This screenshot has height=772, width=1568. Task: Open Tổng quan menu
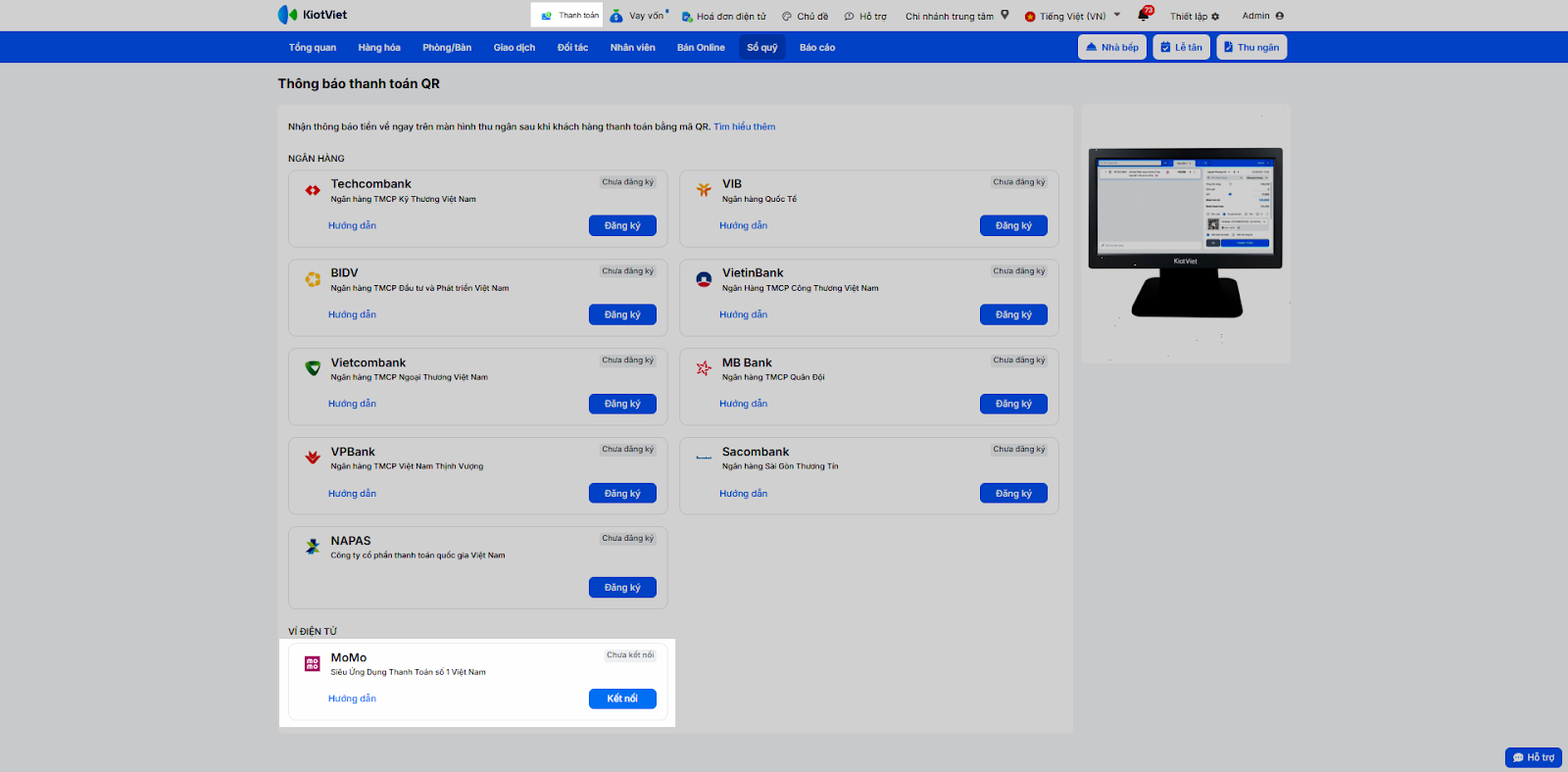[313, 47]
